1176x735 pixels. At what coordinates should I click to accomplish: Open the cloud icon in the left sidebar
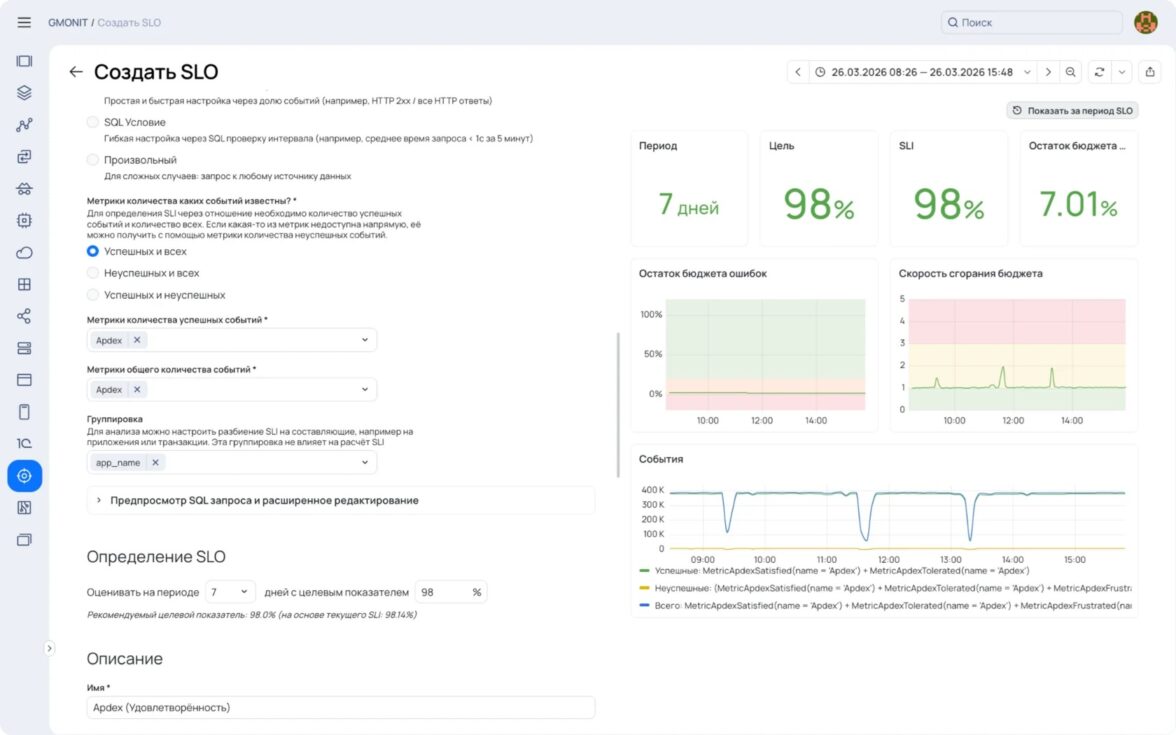pyautogui.click(x=24, y=252)
